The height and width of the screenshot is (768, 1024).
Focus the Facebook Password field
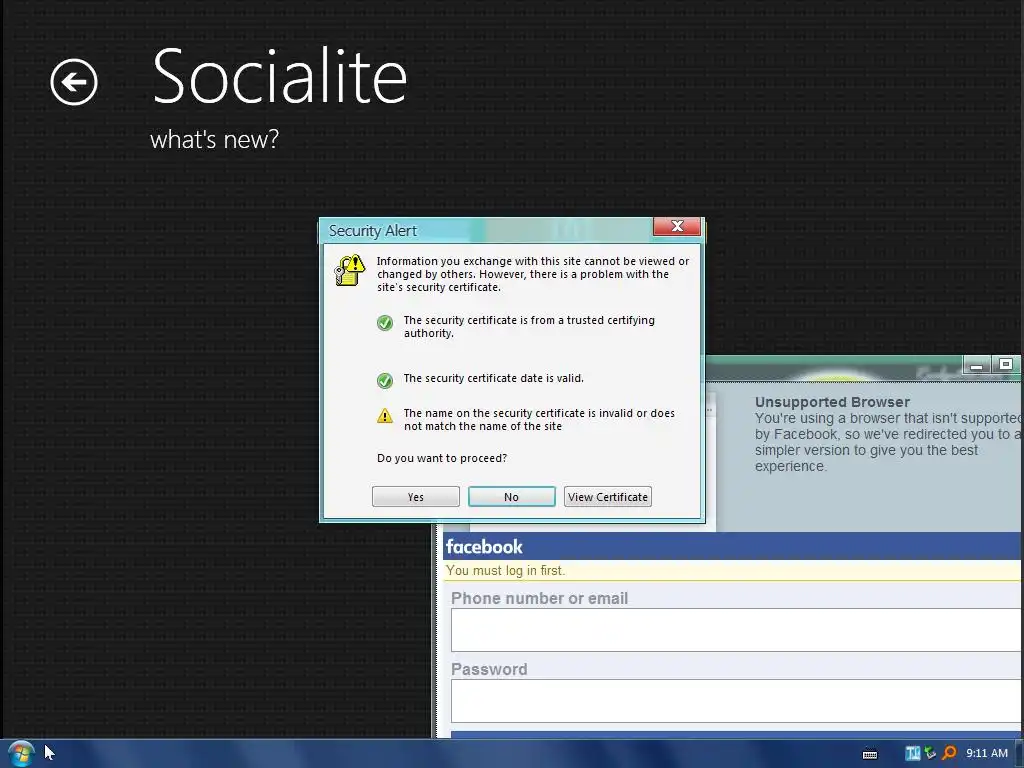tap(737, 701)
